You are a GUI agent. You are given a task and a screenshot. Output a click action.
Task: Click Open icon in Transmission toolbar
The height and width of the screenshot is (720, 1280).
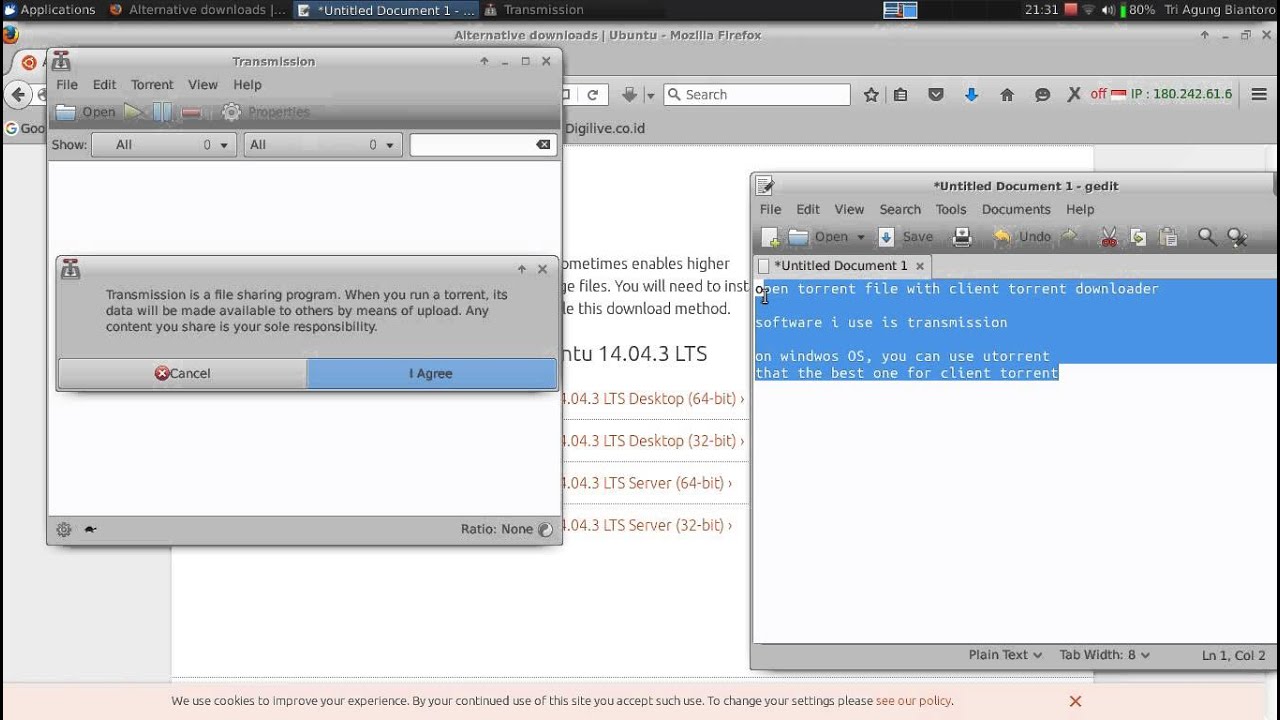pyautogui.click(x=85, y=112)
